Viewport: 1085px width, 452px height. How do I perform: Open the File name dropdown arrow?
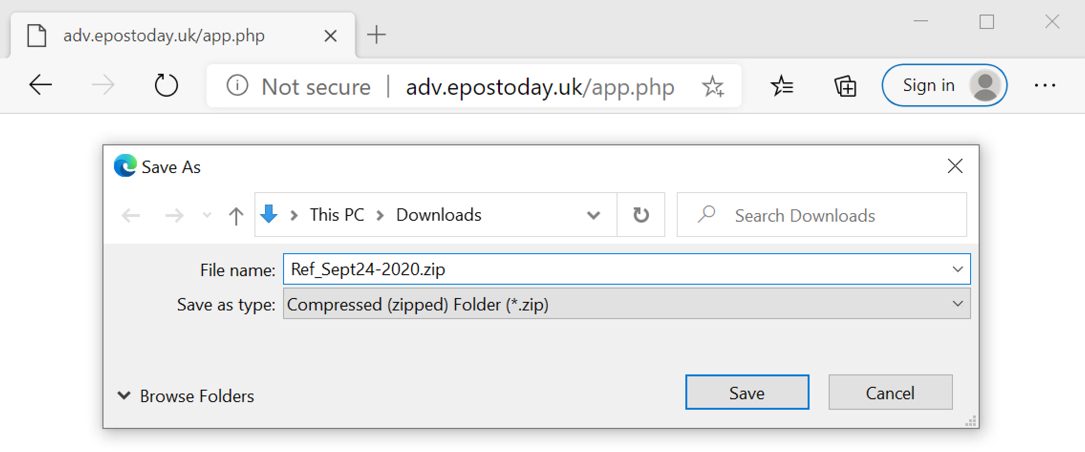coord(958,269)
